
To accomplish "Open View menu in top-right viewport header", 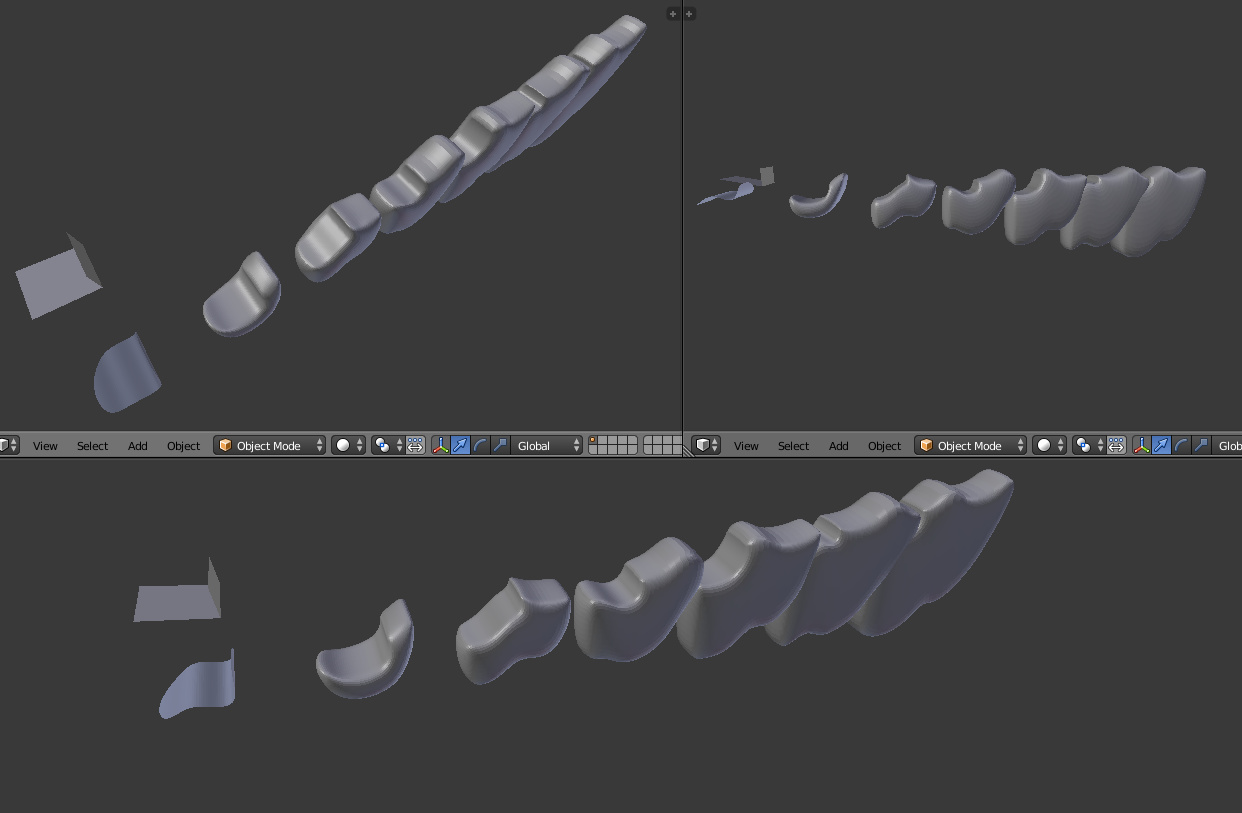I will (x=746, y=446).
